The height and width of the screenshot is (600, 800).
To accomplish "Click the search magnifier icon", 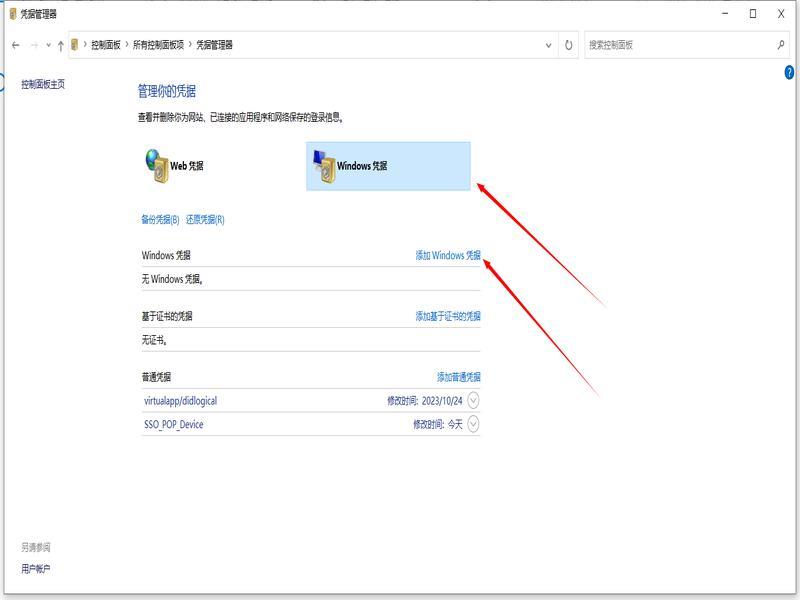I will pos(781,45).
